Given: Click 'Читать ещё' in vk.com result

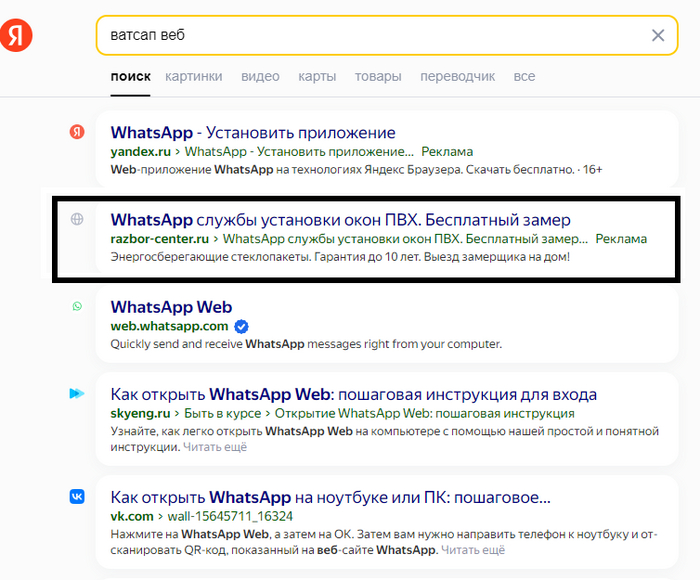Looking at the screenshot, I should click(x=473, y=550).
